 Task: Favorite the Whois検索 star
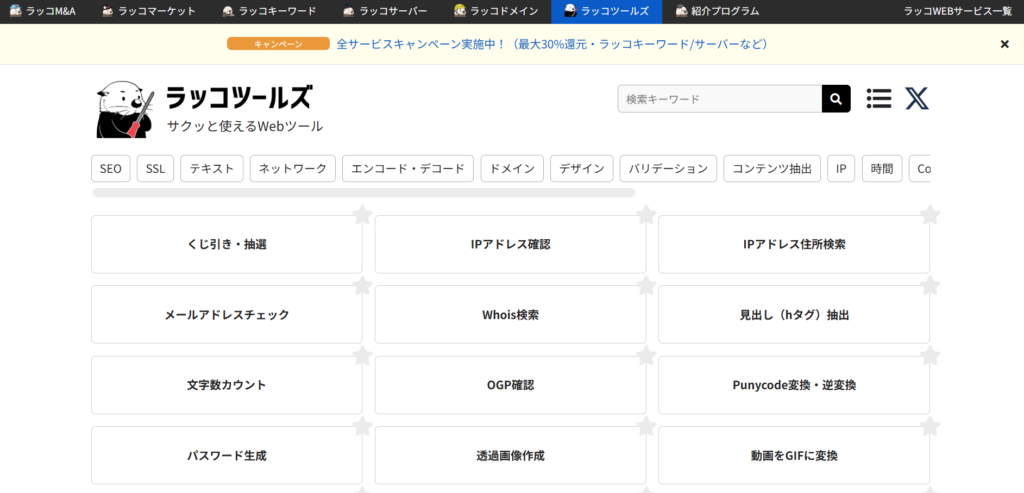pyautogui.click(x=646, y=285)
